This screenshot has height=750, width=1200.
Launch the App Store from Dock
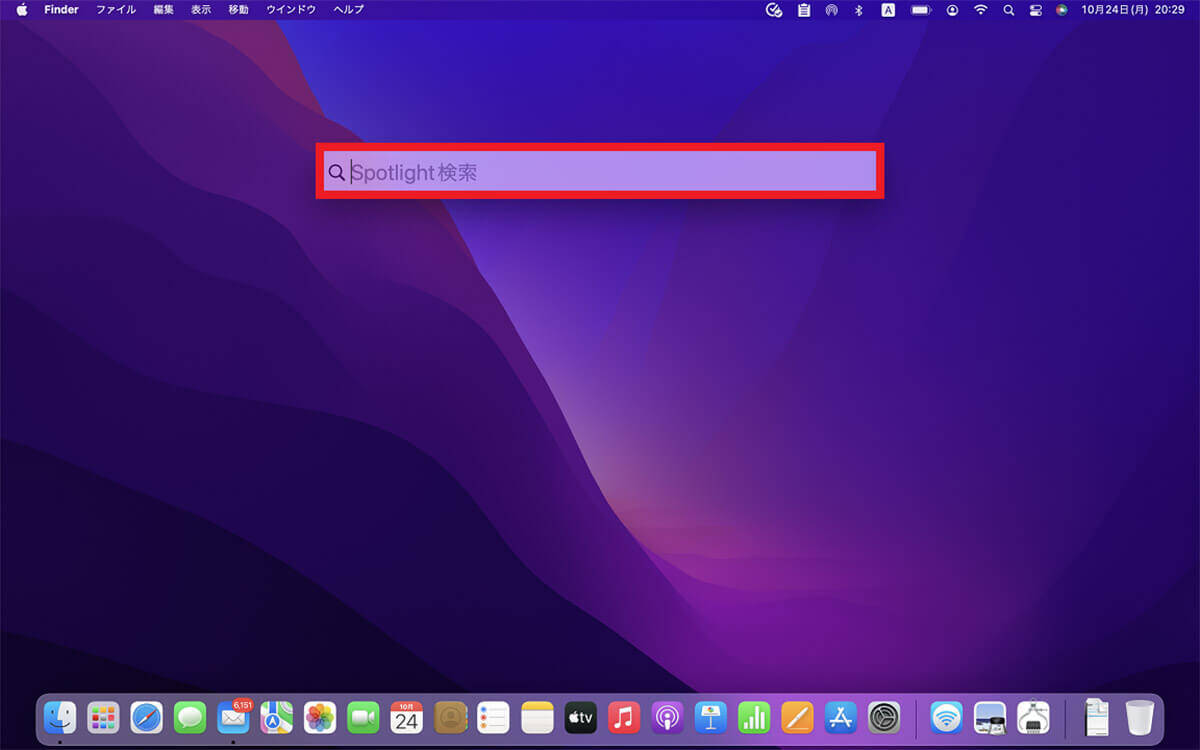840,717
